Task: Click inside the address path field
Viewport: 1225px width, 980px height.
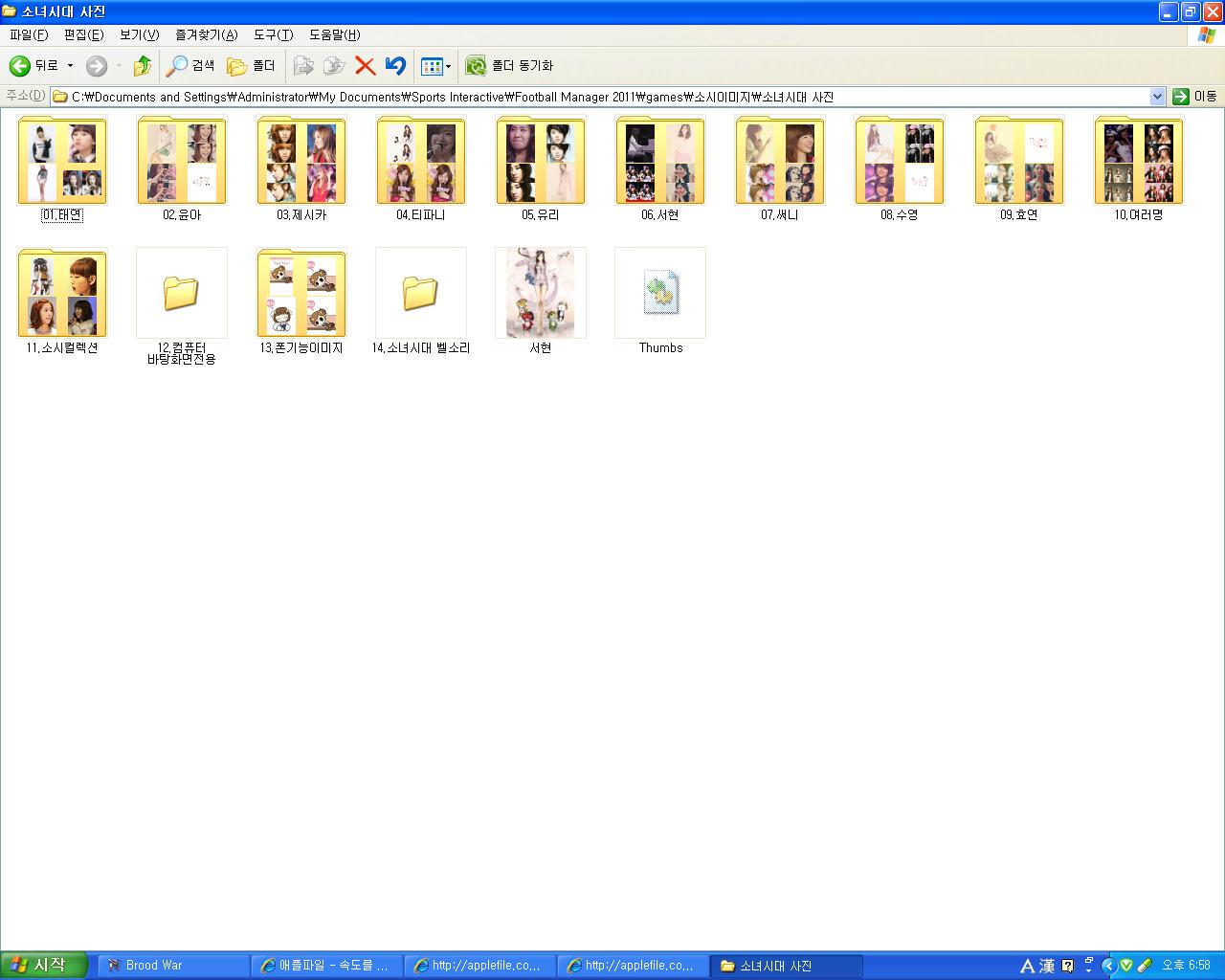Action: click(574, 97)
